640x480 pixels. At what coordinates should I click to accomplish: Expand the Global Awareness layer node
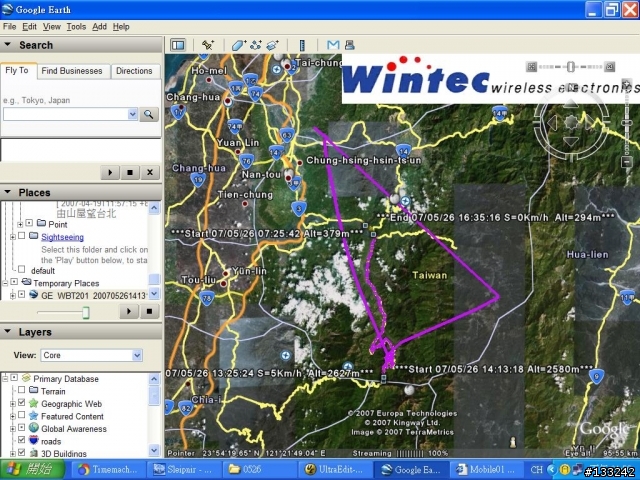tap(13, 428)
